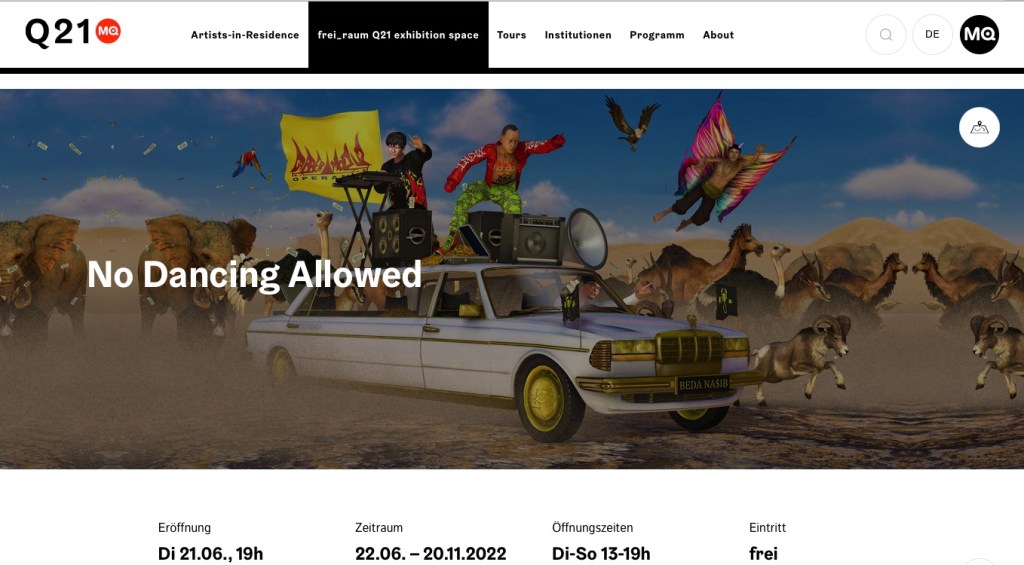Viewport: 1024px width, 565px height.
Task: Click opening date Di 21.06., 19h
Action: [x=210, y=554]
